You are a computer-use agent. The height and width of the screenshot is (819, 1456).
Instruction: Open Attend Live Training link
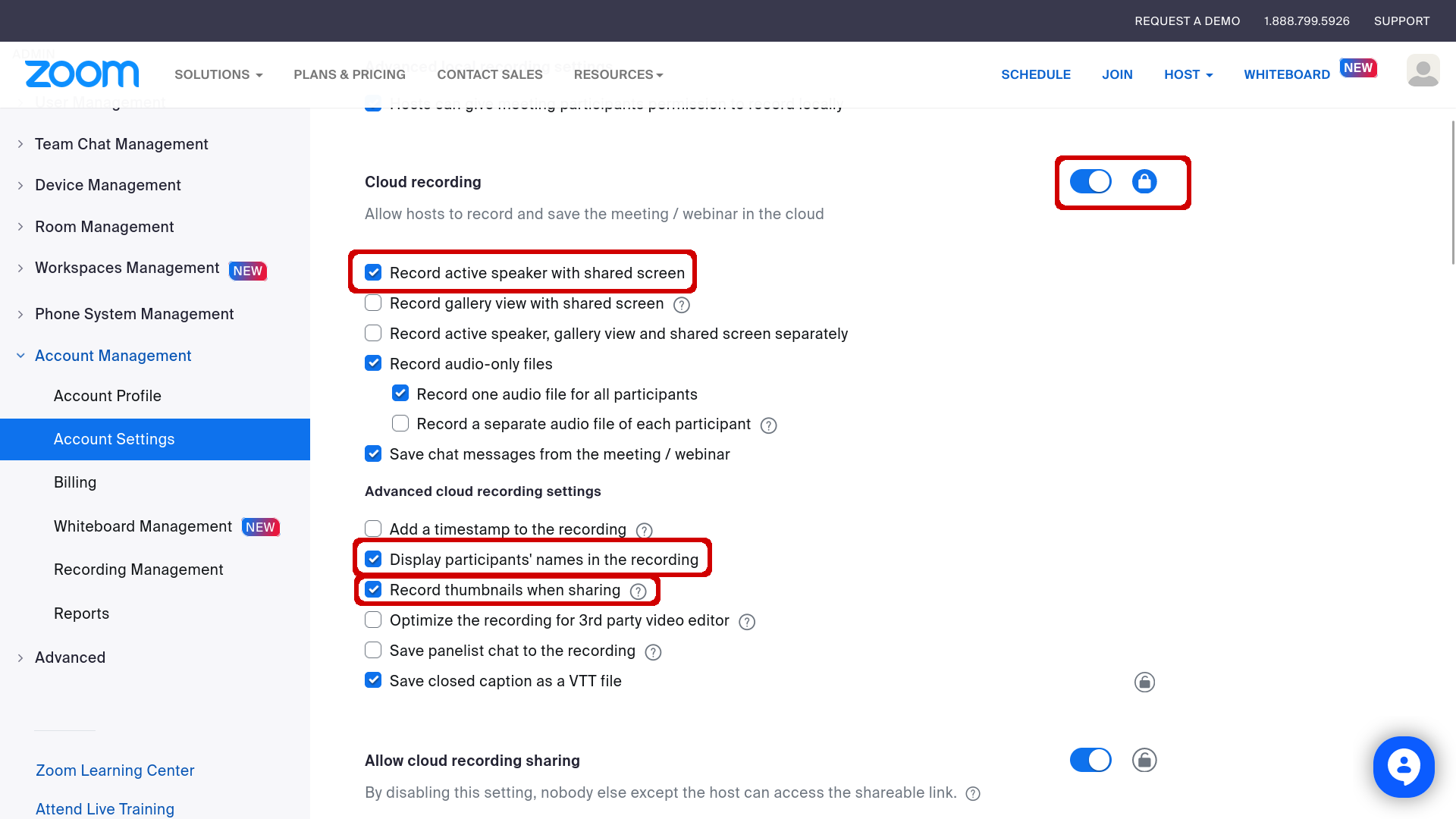coord(105,809)
